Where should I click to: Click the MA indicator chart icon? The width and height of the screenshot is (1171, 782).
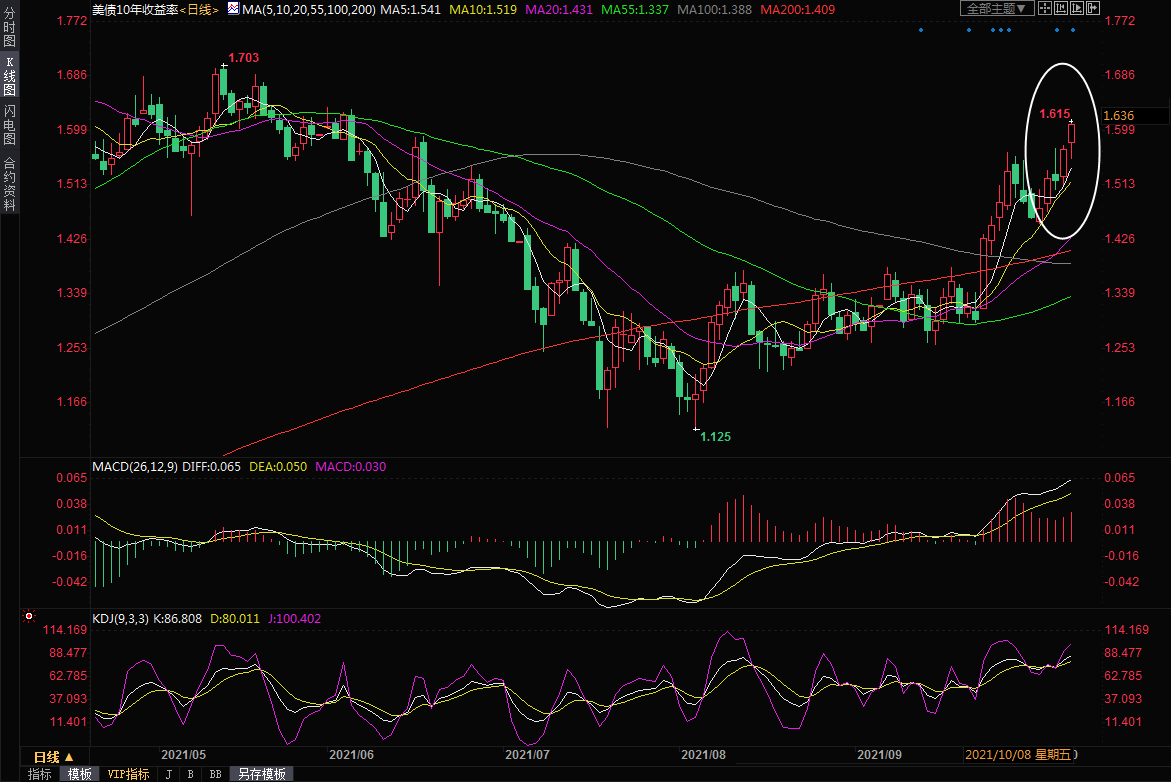click(233, 8)
